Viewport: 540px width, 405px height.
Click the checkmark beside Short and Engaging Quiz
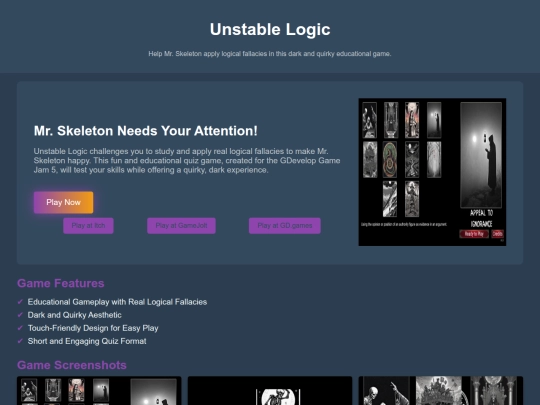click(20, 341)
